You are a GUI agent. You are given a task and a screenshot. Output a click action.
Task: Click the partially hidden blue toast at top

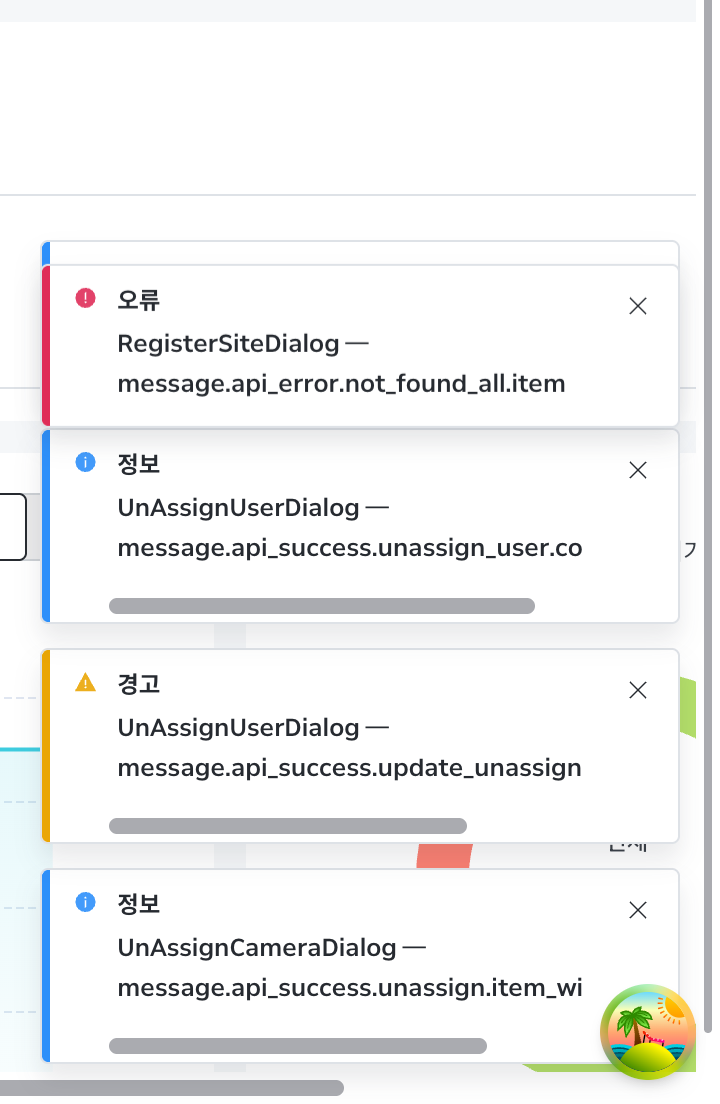coord(360,252)
